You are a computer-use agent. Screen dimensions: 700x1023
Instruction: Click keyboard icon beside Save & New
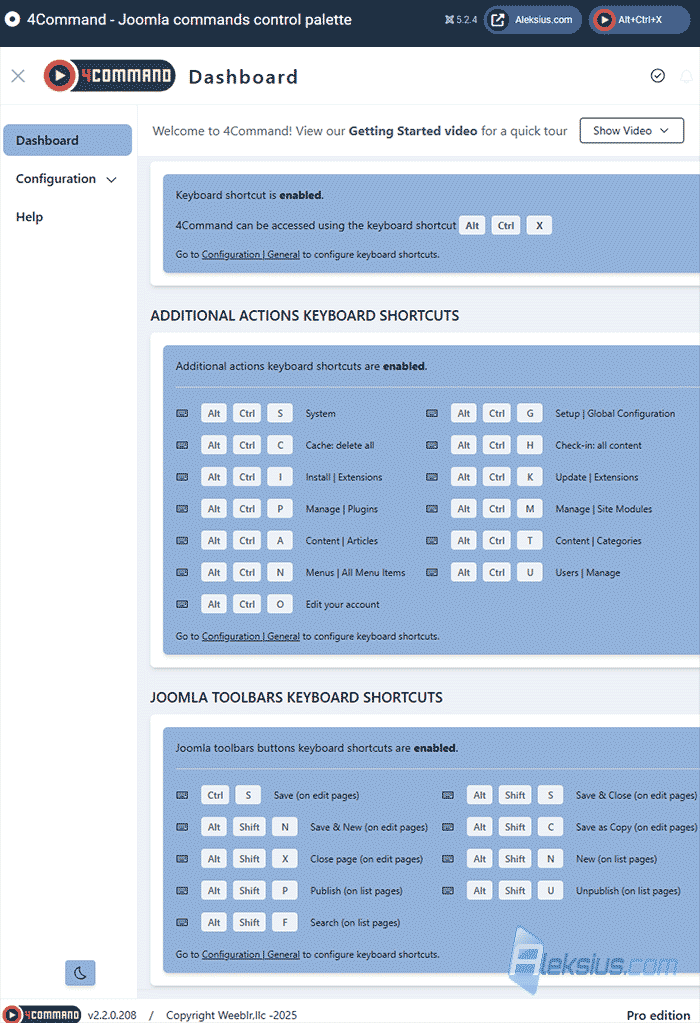pyautogui.click(x=183, y=827)
